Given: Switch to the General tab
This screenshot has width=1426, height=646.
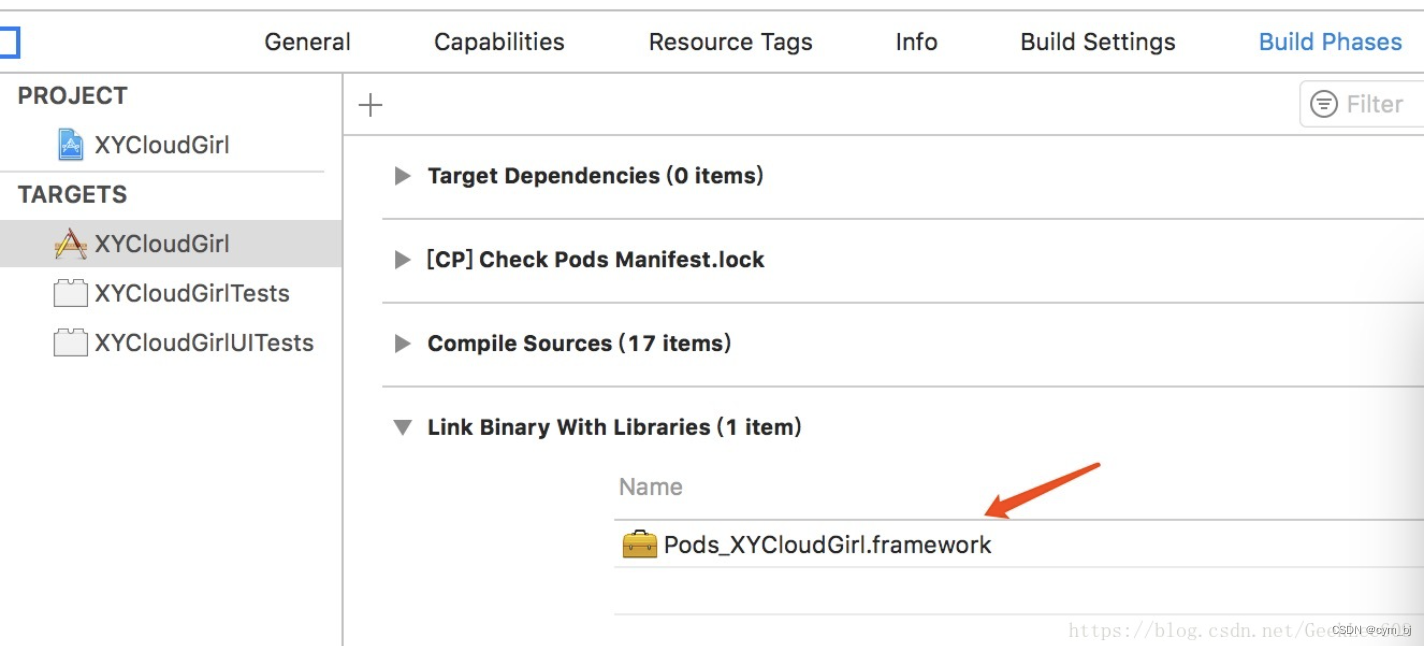Looking at the screenshot, I should click(x=307, y=42).
